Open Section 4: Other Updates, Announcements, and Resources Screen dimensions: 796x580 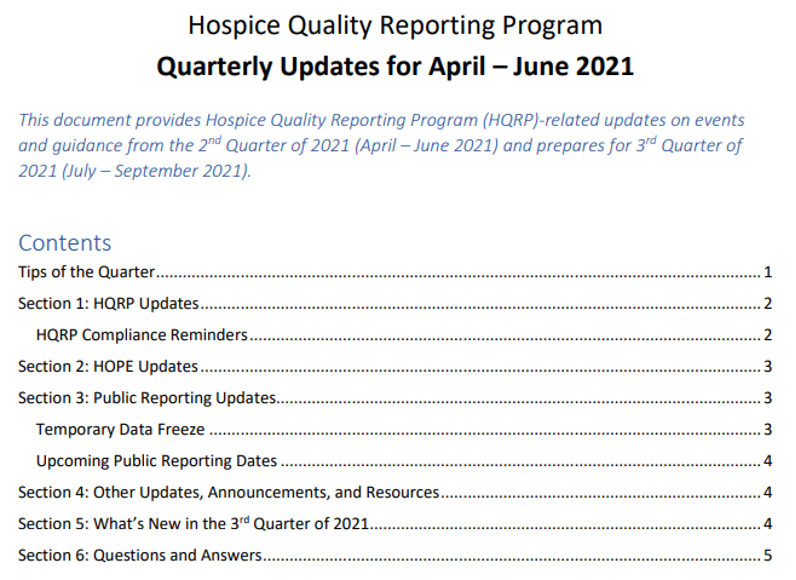229,492
